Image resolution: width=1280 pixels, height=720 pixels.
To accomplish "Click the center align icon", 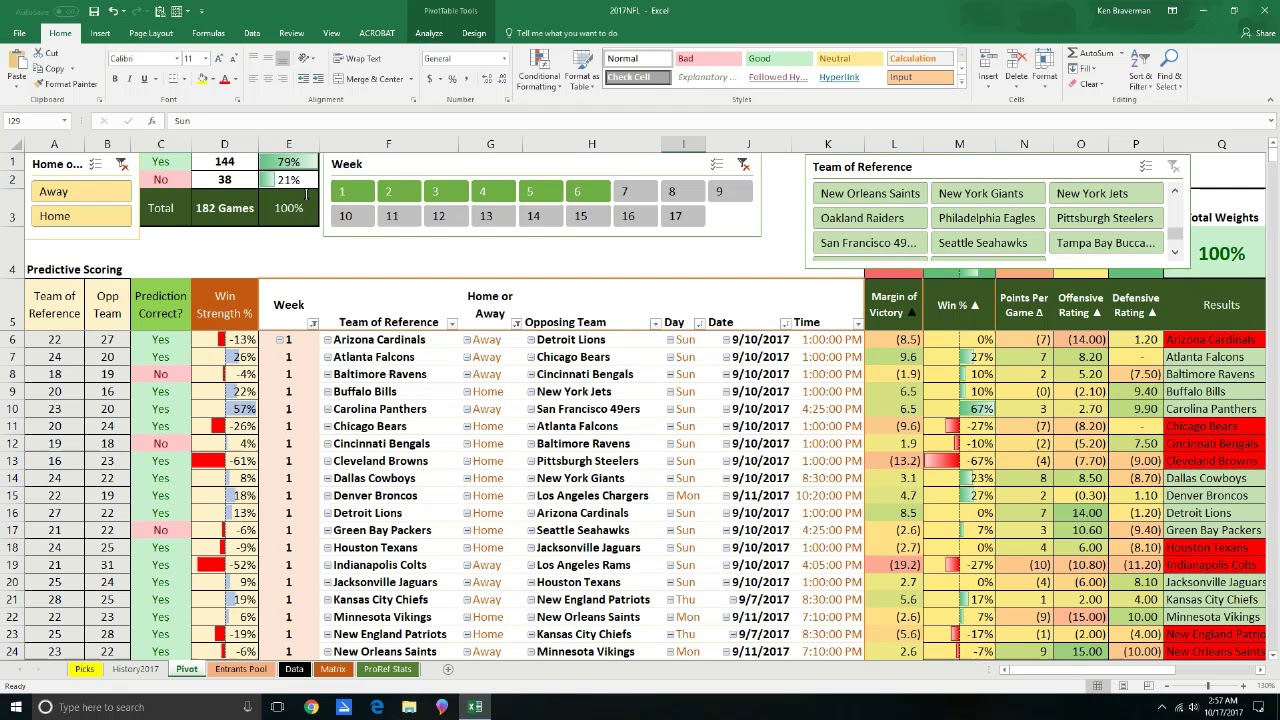I will (268, 79).
